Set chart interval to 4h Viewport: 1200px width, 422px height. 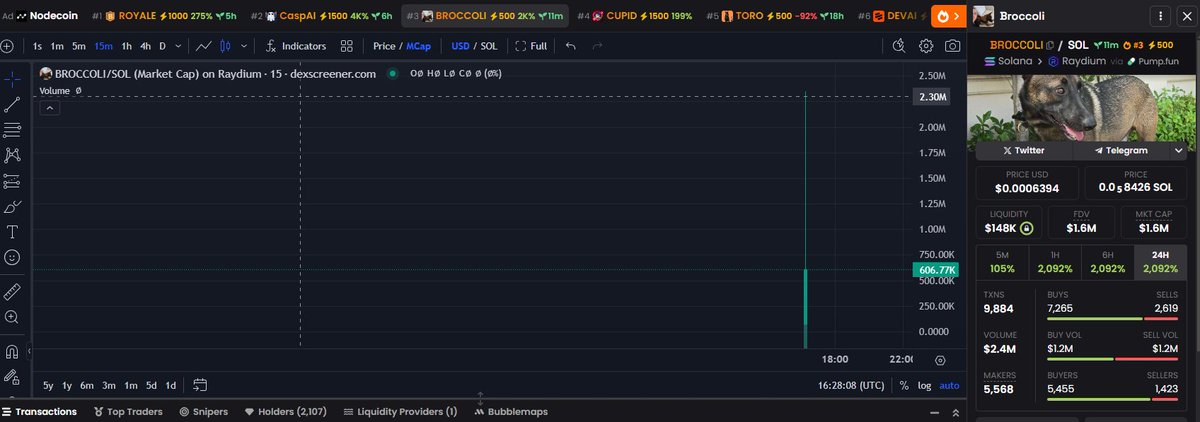[146, 46]
